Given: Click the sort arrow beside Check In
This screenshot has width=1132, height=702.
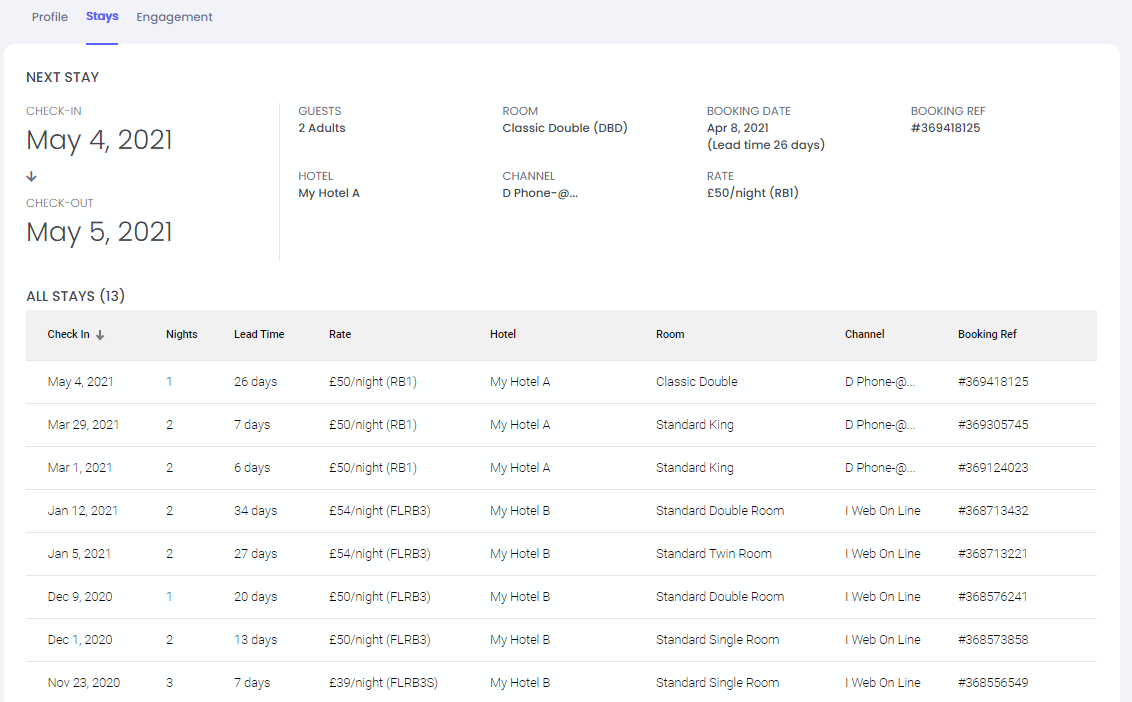Looking at the screenshot, I should (x=100, y=335).
